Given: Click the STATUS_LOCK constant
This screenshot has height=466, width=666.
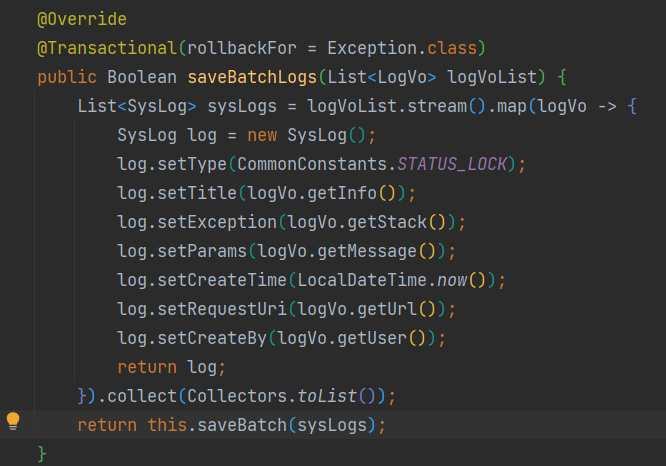Looking at the screenshot, I should click(x=453, y=164).
